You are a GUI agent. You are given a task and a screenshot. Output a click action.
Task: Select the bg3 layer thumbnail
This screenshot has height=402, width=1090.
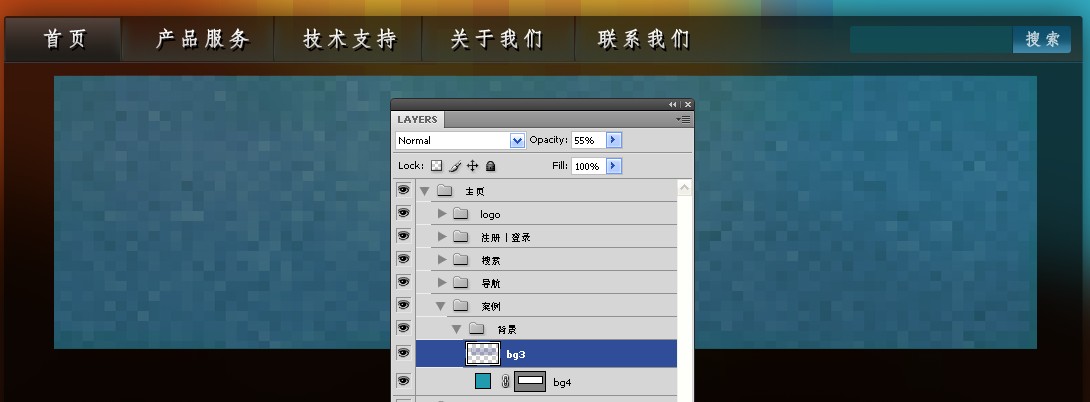click(x=482, y=353)
